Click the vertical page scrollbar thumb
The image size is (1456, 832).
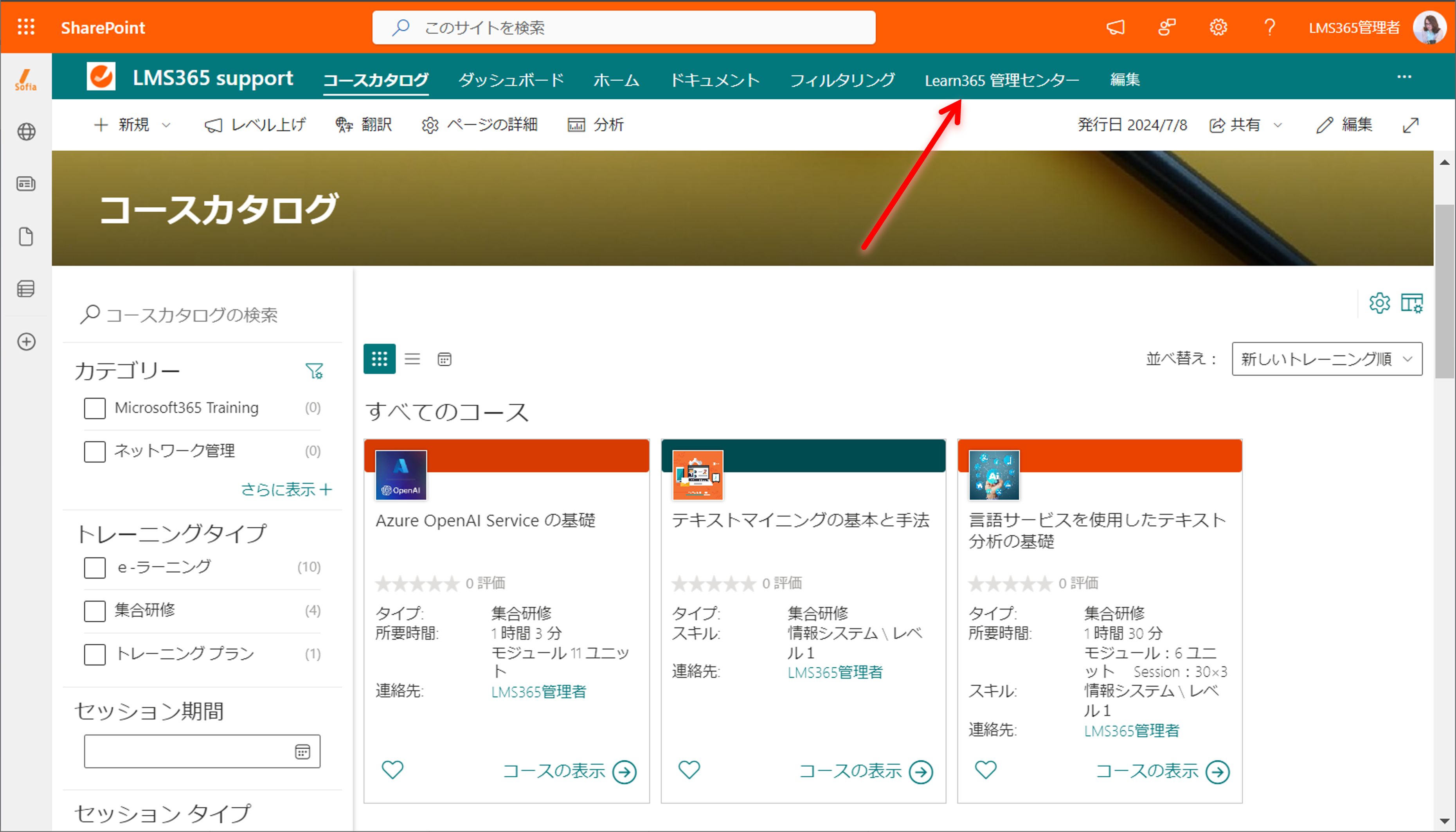[x=1445, y=291]
